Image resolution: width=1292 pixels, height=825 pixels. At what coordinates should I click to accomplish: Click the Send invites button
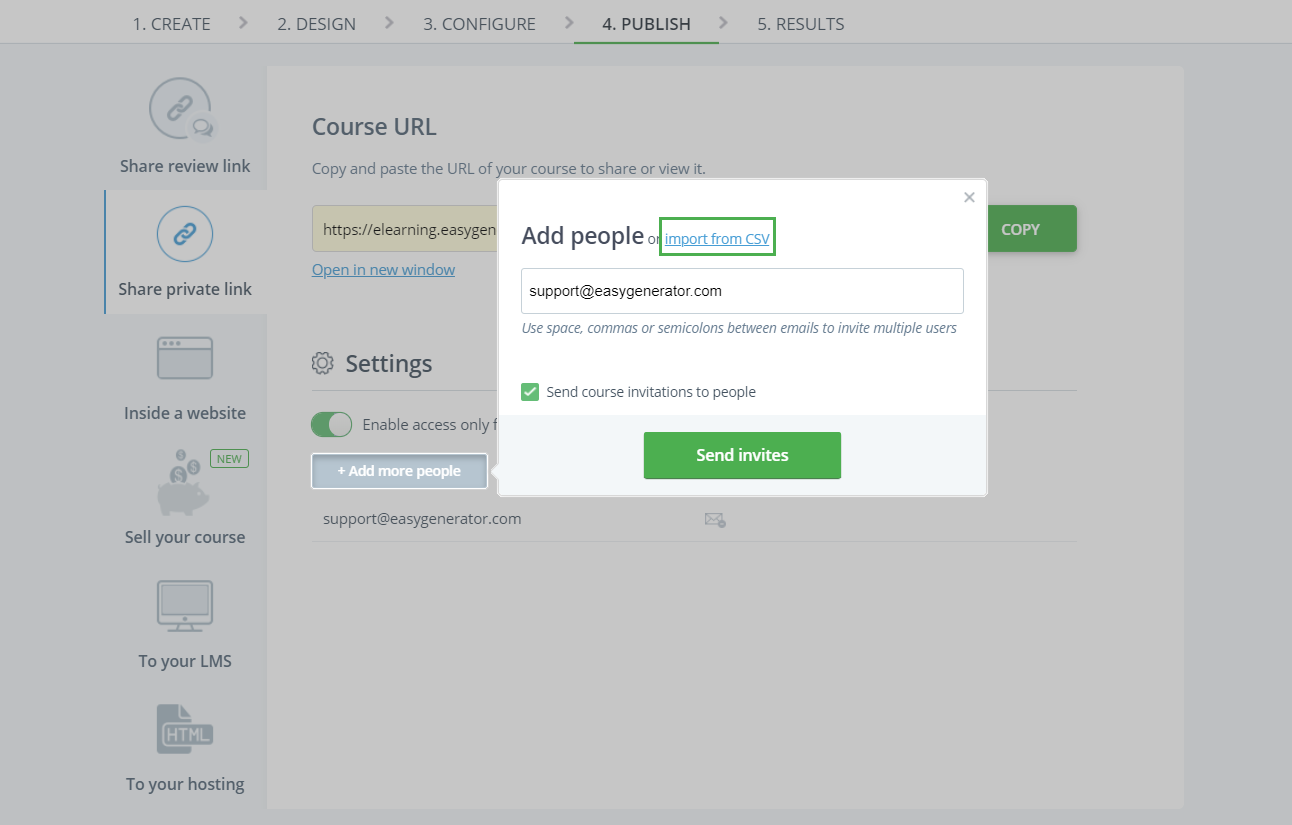[x=742, y=455]
